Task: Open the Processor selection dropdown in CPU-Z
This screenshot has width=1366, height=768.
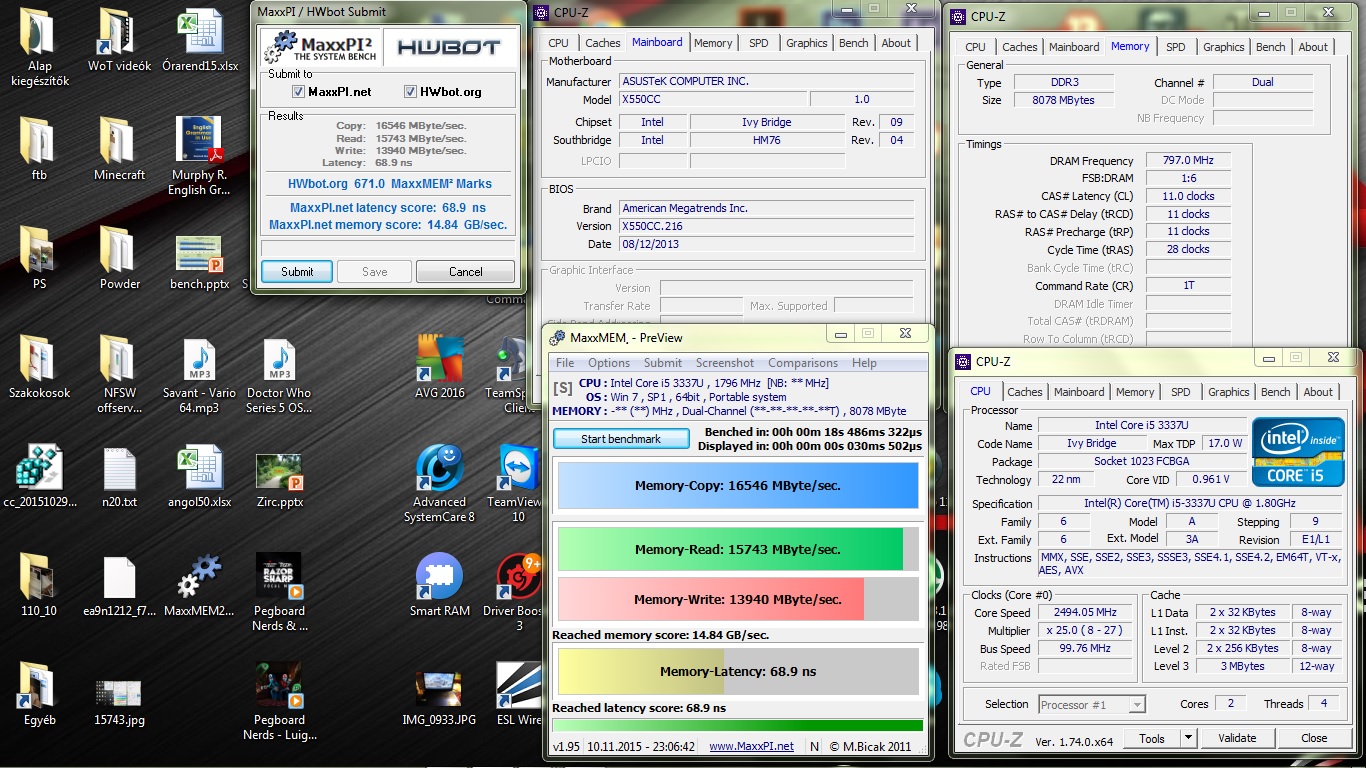Action: point(1092,705)
